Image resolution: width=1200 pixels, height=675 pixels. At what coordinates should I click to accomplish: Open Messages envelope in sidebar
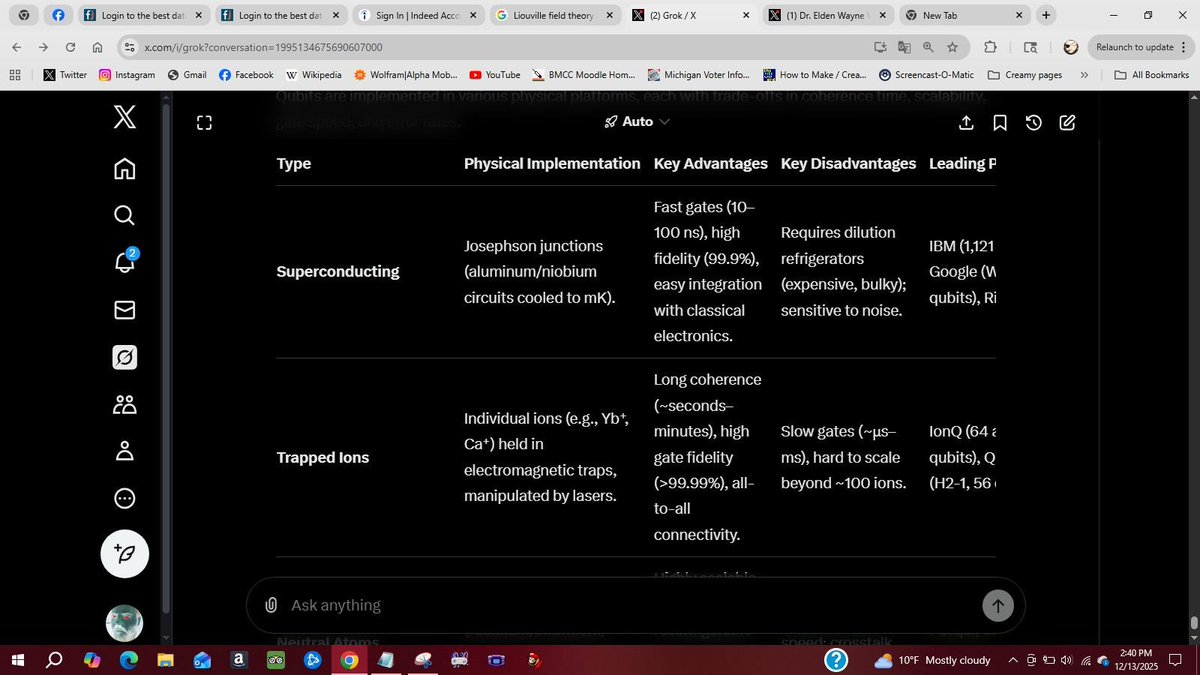pyautogui.click(x=124, y=310)
